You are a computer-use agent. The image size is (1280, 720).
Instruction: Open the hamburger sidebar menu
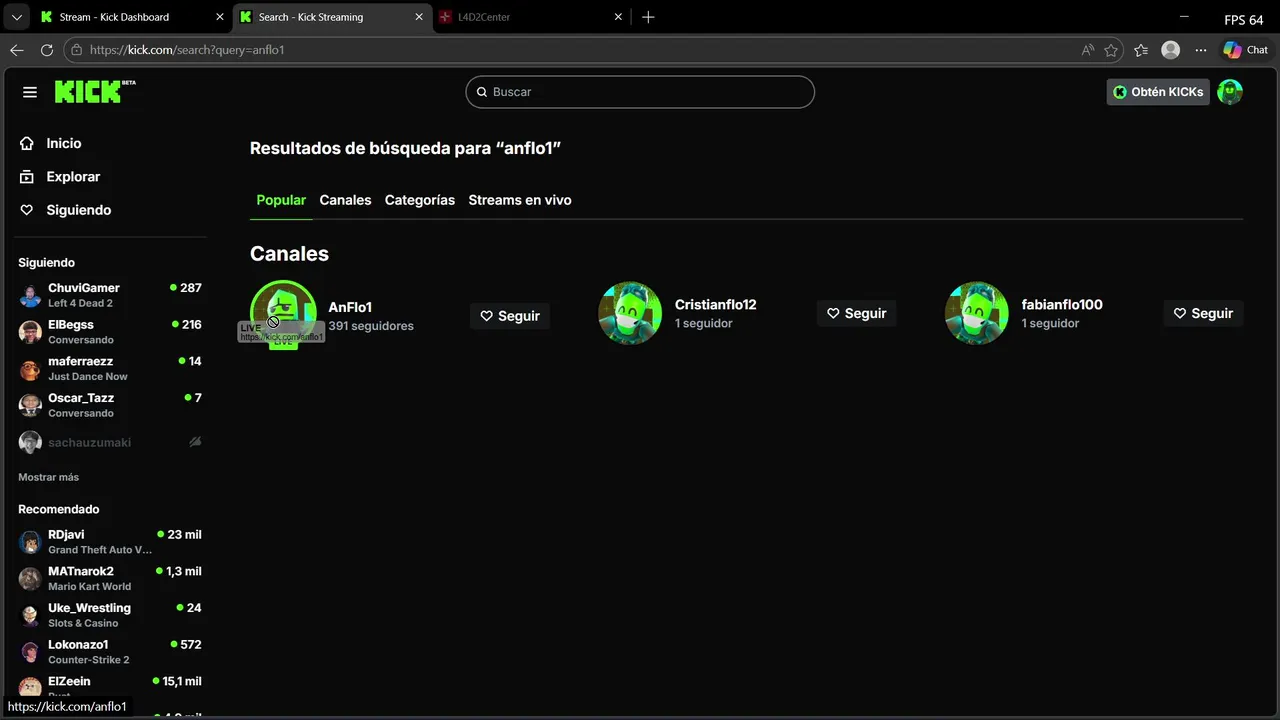30,92
